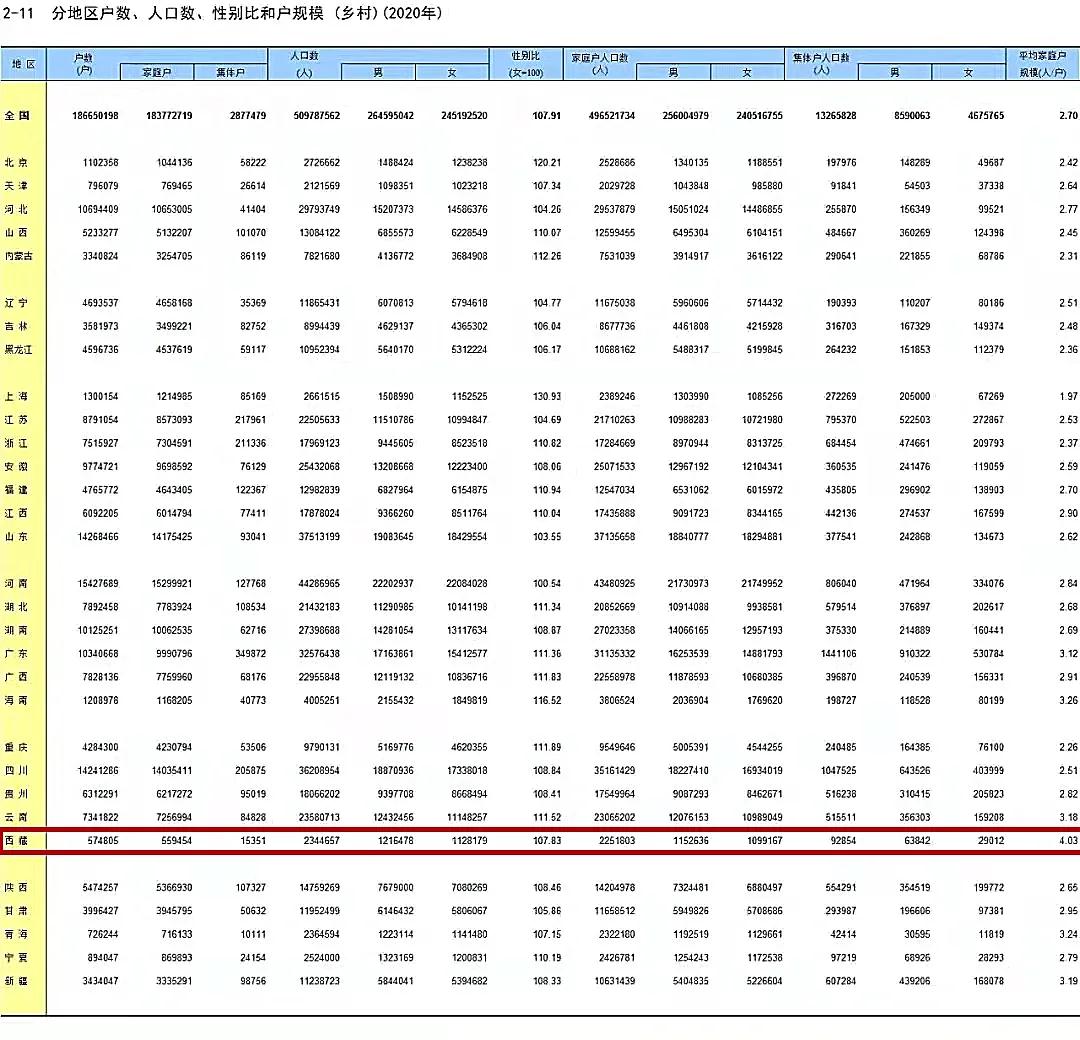Click the 平均家庭户规模 column header

tap(1042, 64)
